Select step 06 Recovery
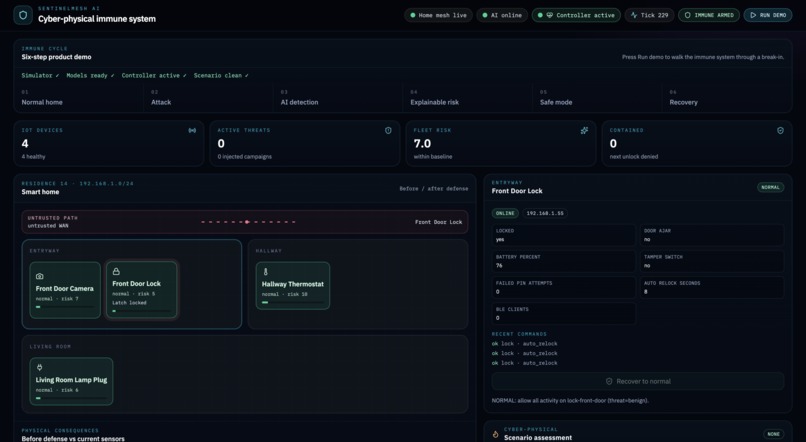This screenshot has width=806, height=442. 726,98
